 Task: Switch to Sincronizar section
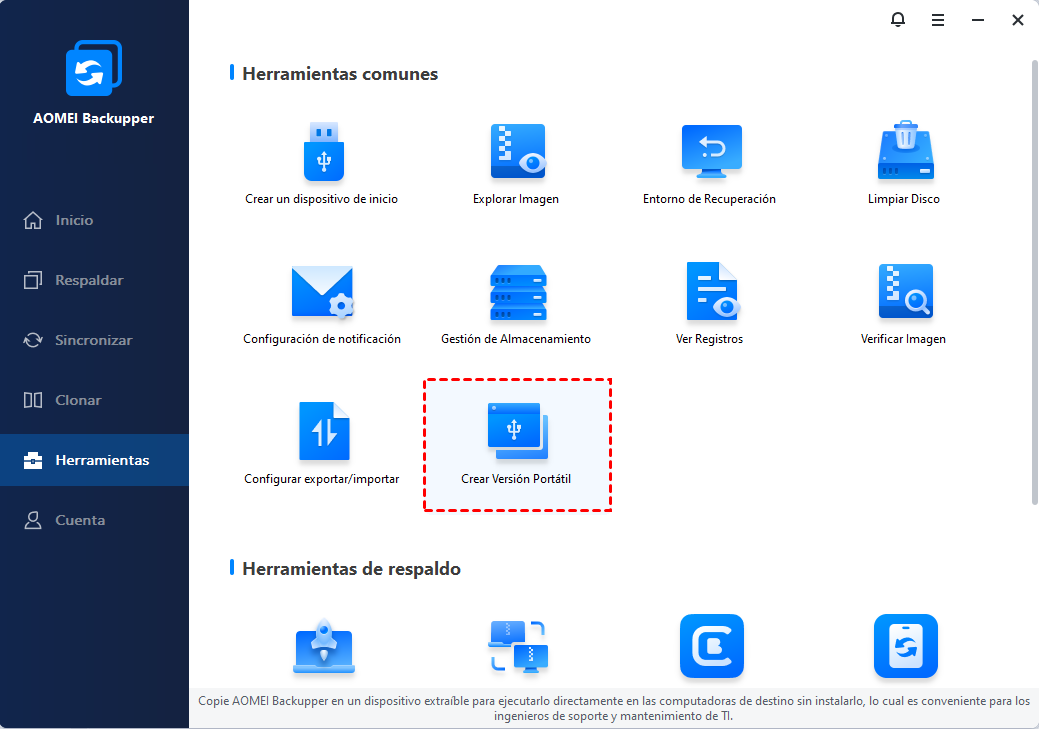click(94, 340)
